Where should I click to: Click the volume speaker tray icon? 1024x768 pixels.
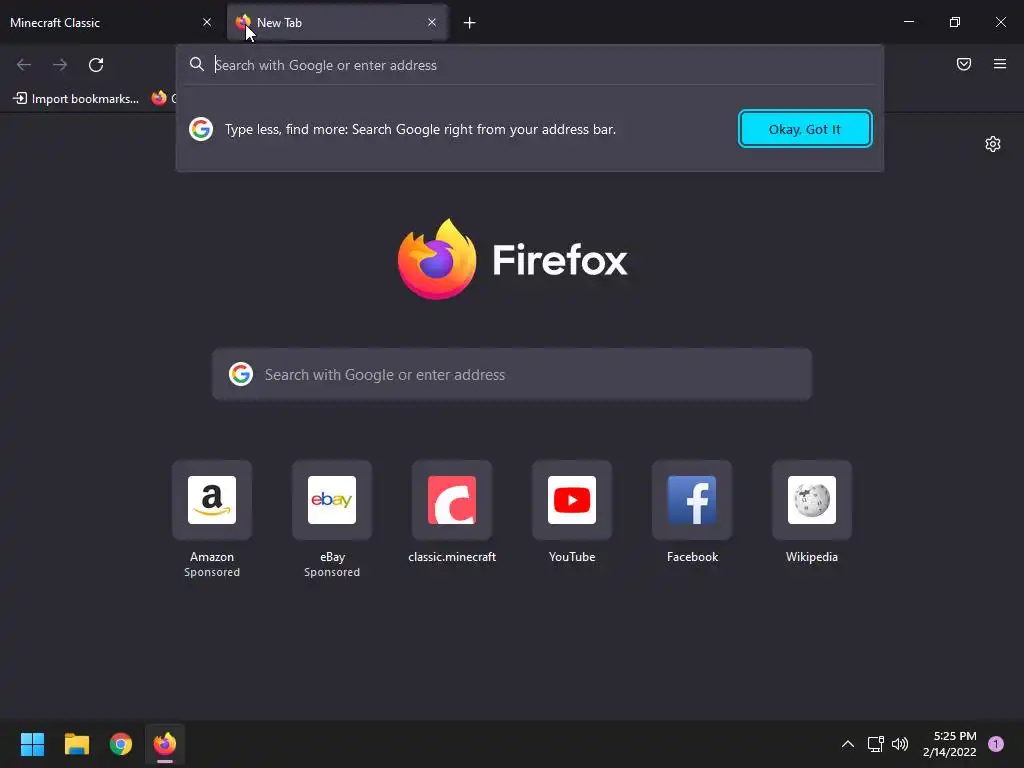(900, 744)
